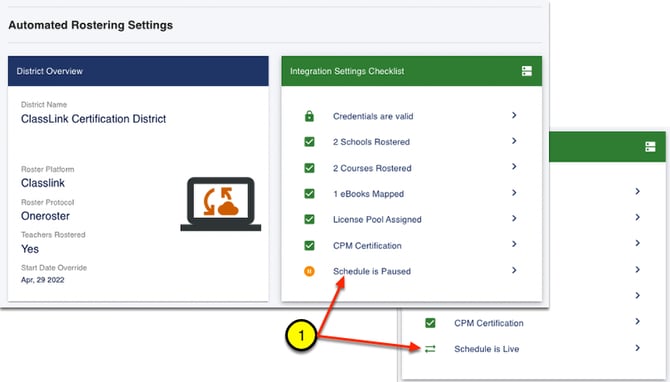Expand the 2 Schools Rostered row chevron

[x=514, y=141]
